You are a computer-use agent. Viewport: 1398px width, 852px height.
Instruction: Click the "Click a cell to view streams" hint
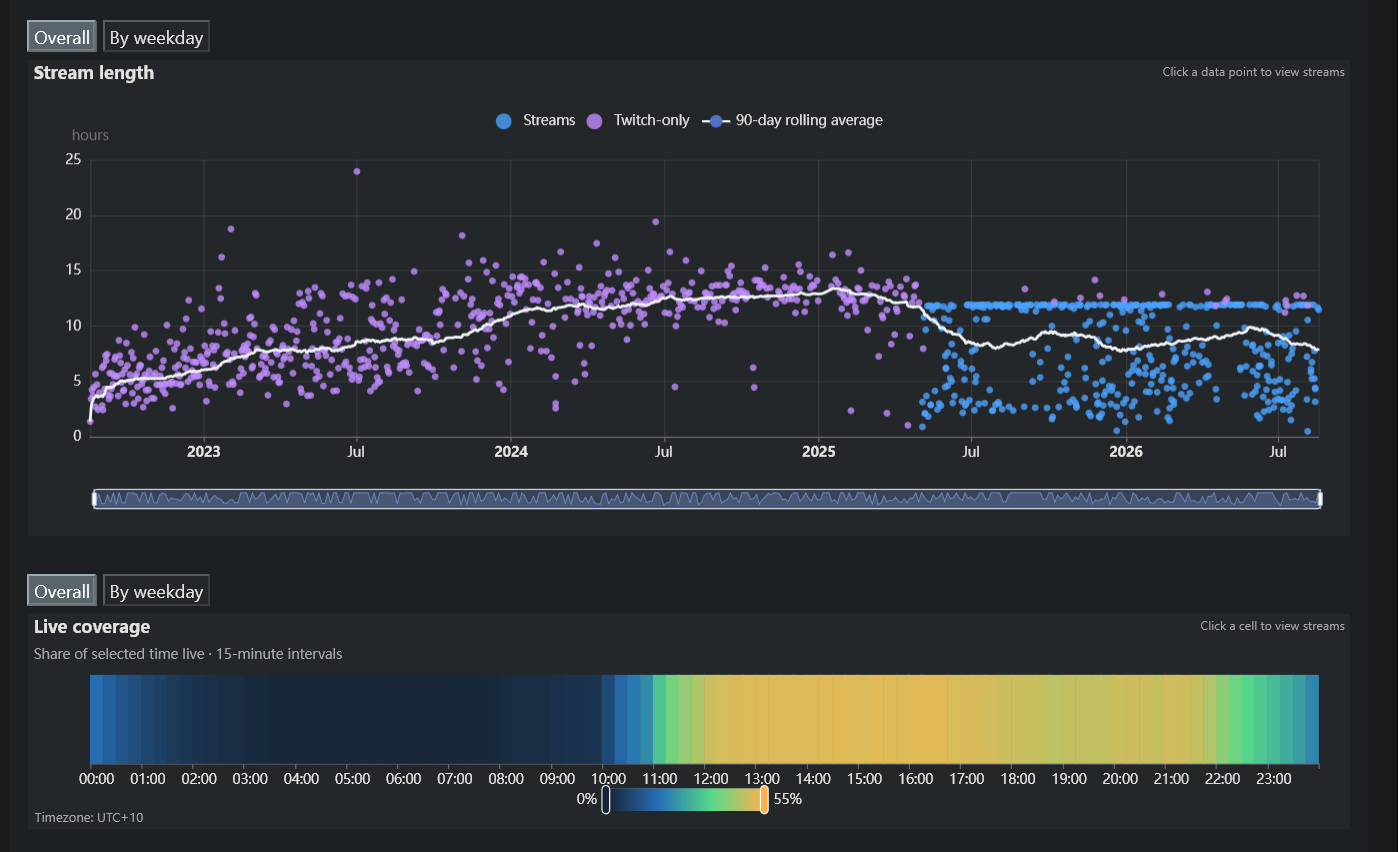(x=1272, y=626)
